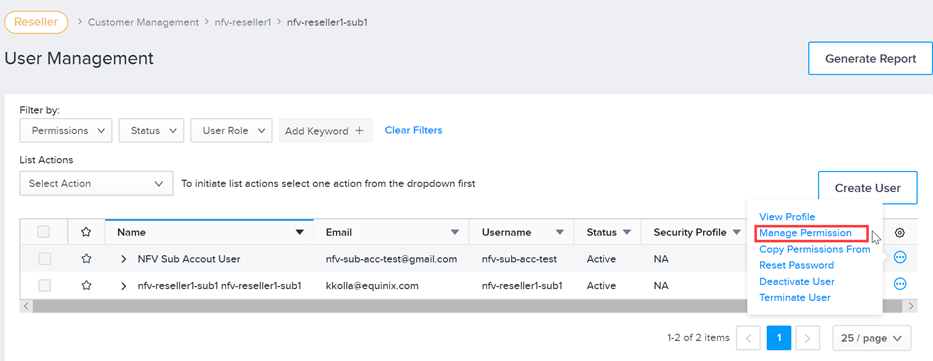Open the Select Action dropdown
This screenshot has width=933, height=361.
click(96, 184)
